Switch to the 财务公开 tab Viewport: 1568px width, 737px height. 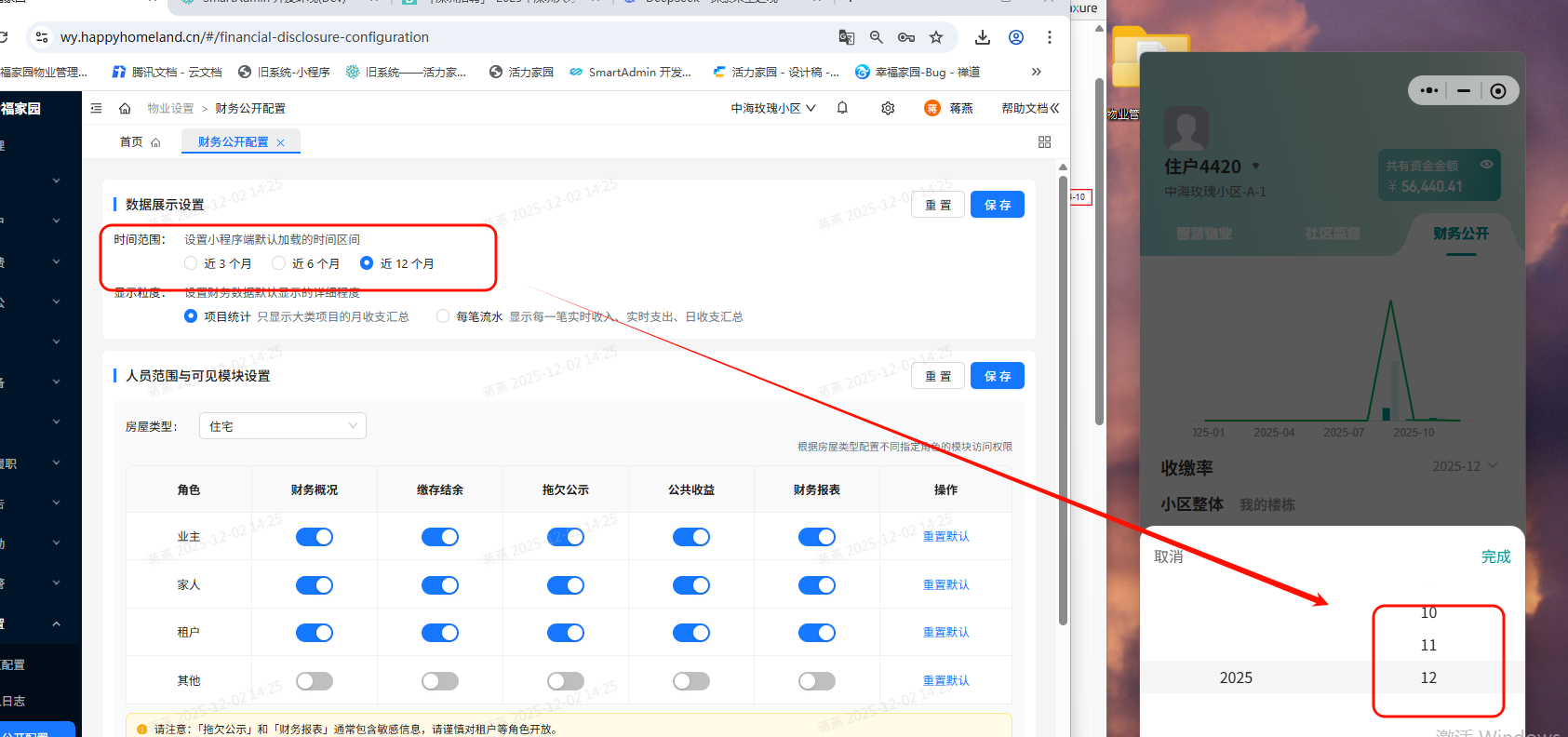tap(1461, 234)
